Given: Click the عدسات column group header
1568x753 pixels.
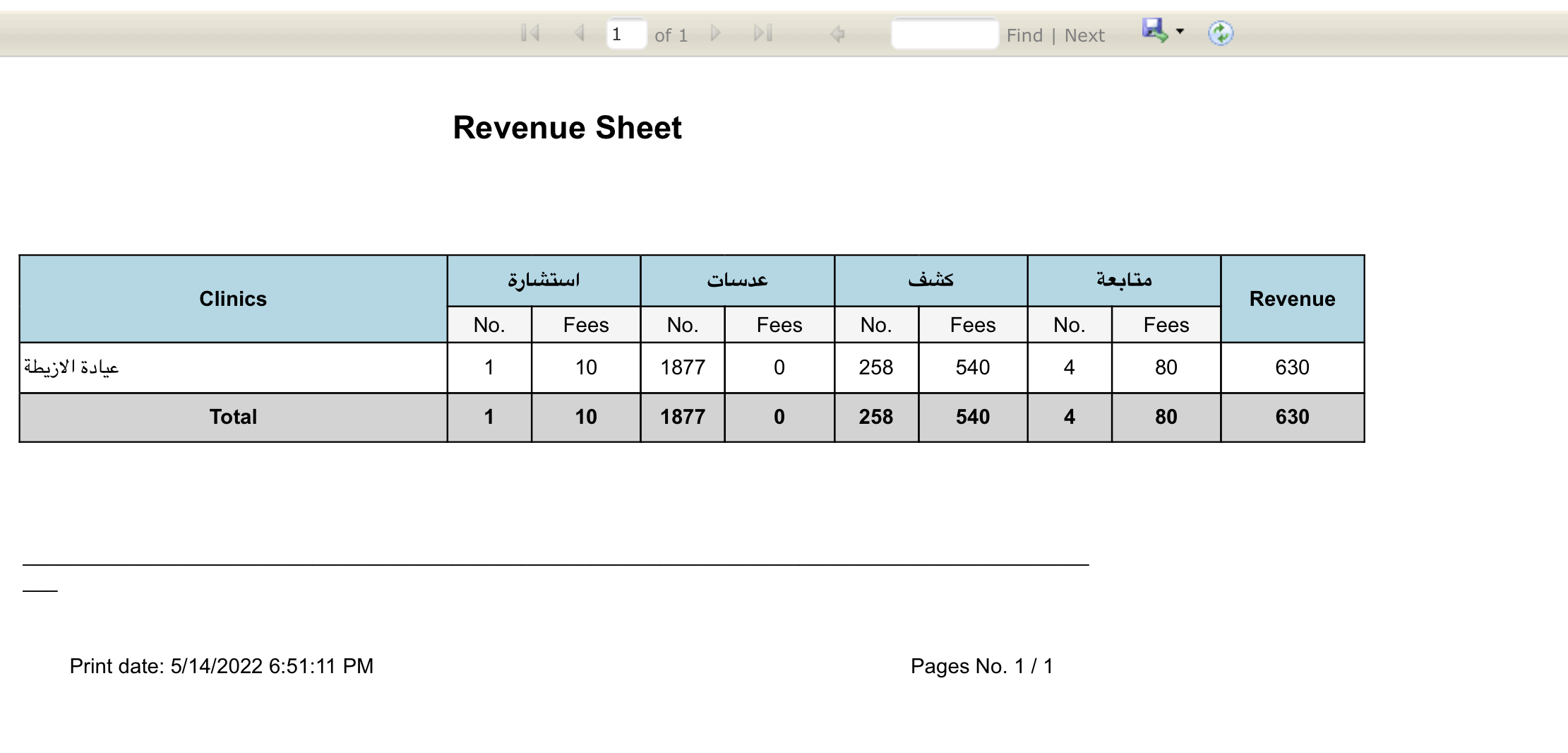Looking at the screenshot, I should [x=737, y=280].
